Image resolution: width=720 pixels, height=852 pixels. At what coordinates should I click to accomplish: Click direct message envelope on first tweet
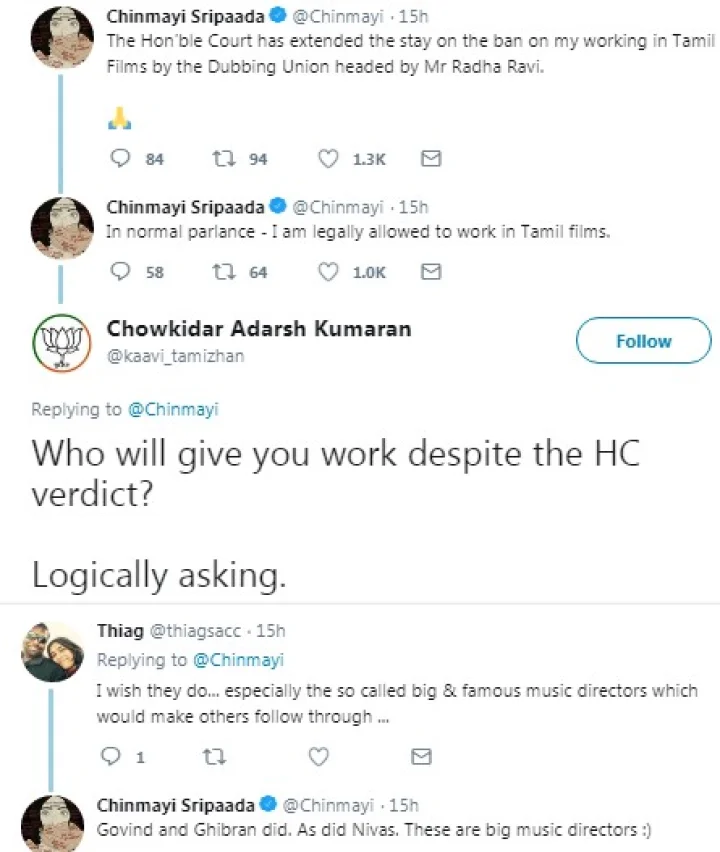pyautogui.click(x=430, y=159)
